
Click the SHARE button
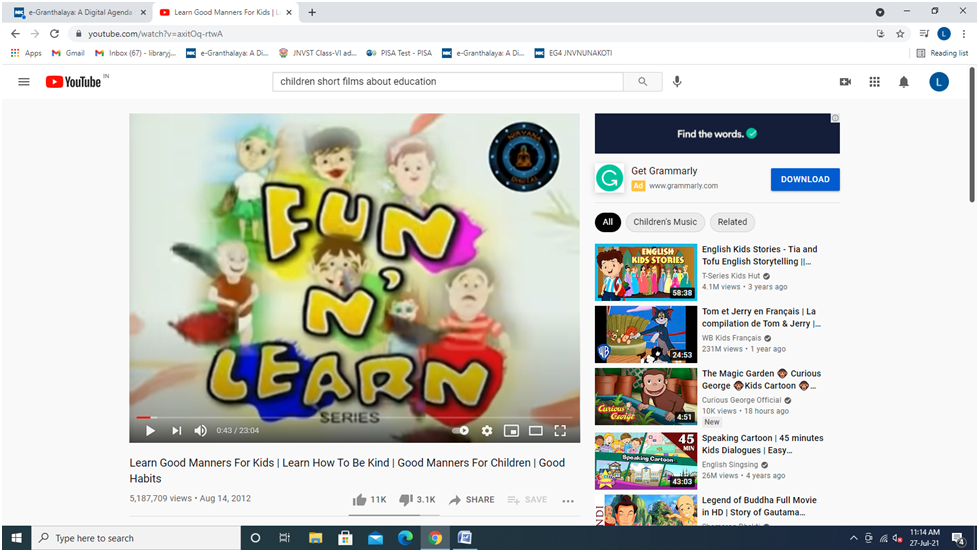click(471, 500)
